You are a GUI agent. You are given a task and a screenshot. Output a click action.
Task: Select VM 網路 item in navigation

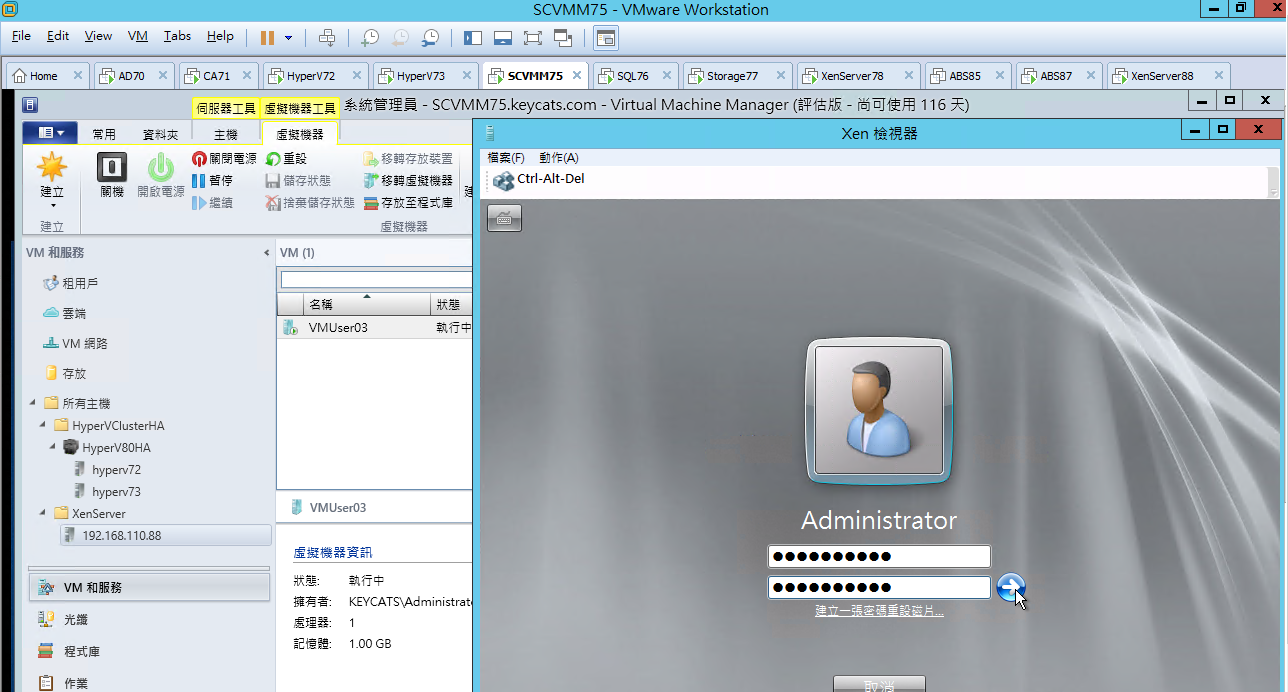tap(75, 343)
